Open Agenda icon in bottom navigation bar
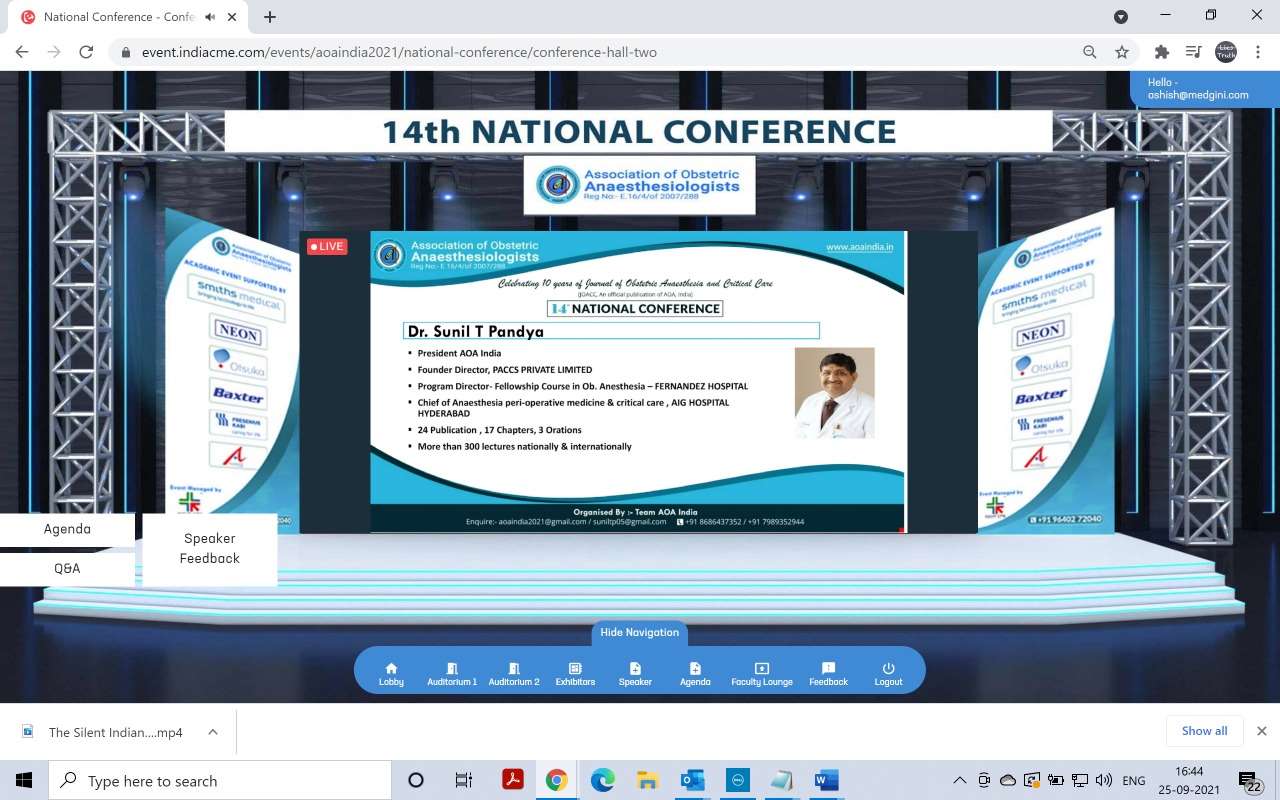Viewport: 1280px width, 800px height. coord(695,674)
